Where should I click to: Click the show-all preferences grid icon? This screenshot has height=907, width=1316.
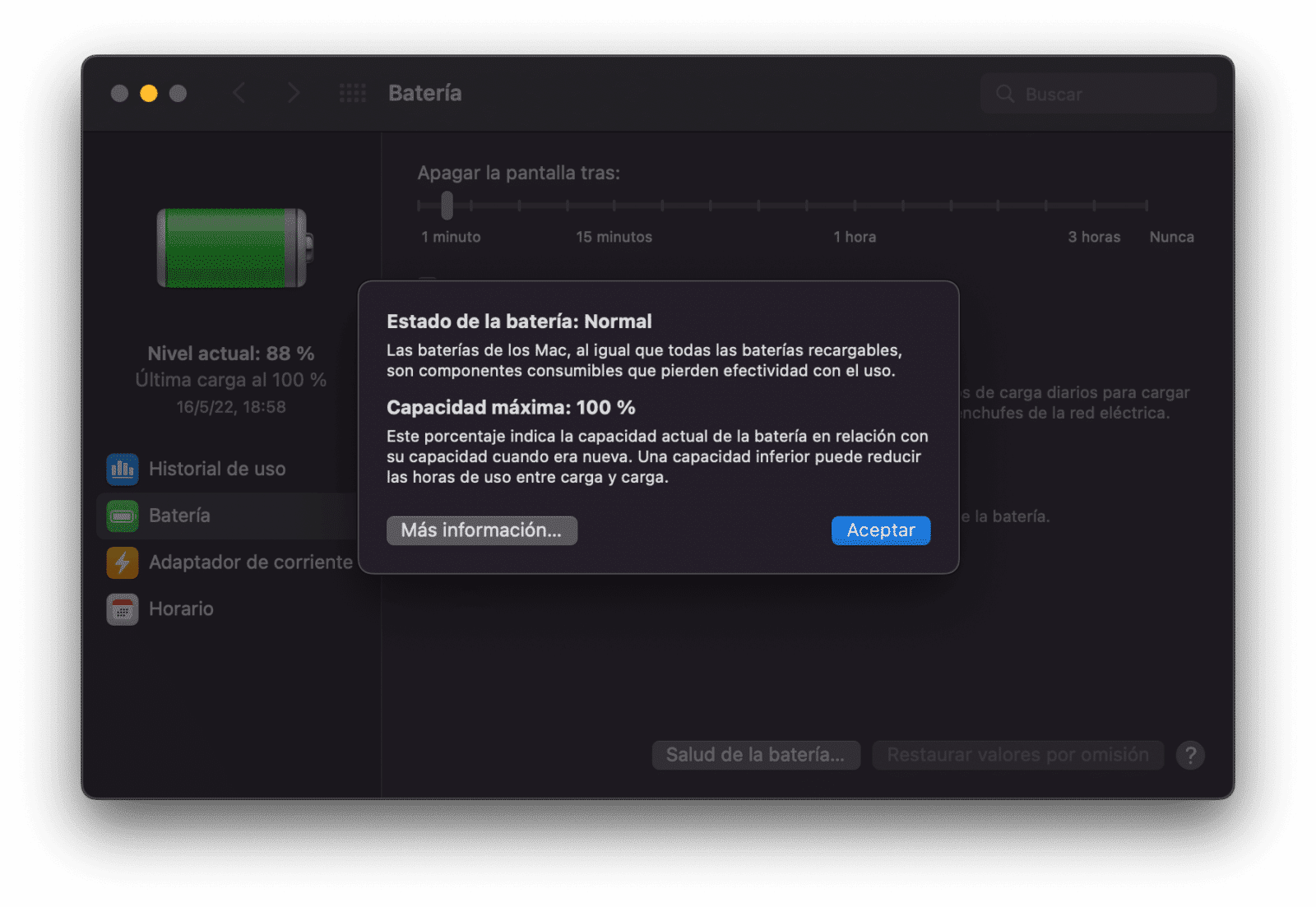[352, 93]
